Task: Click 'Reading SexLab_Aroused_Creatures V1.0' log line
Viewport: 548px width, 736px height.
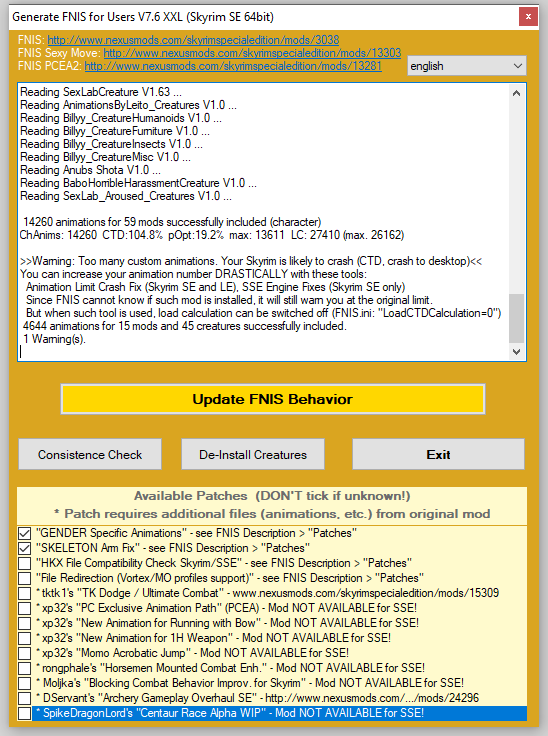Action: (126, 196)
